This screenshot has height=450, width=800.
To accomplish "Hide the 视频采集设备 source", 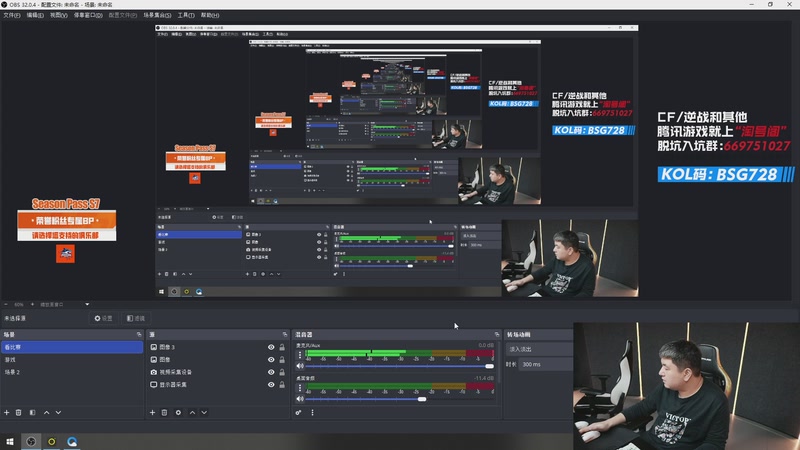I will click(x=271, y=372).
